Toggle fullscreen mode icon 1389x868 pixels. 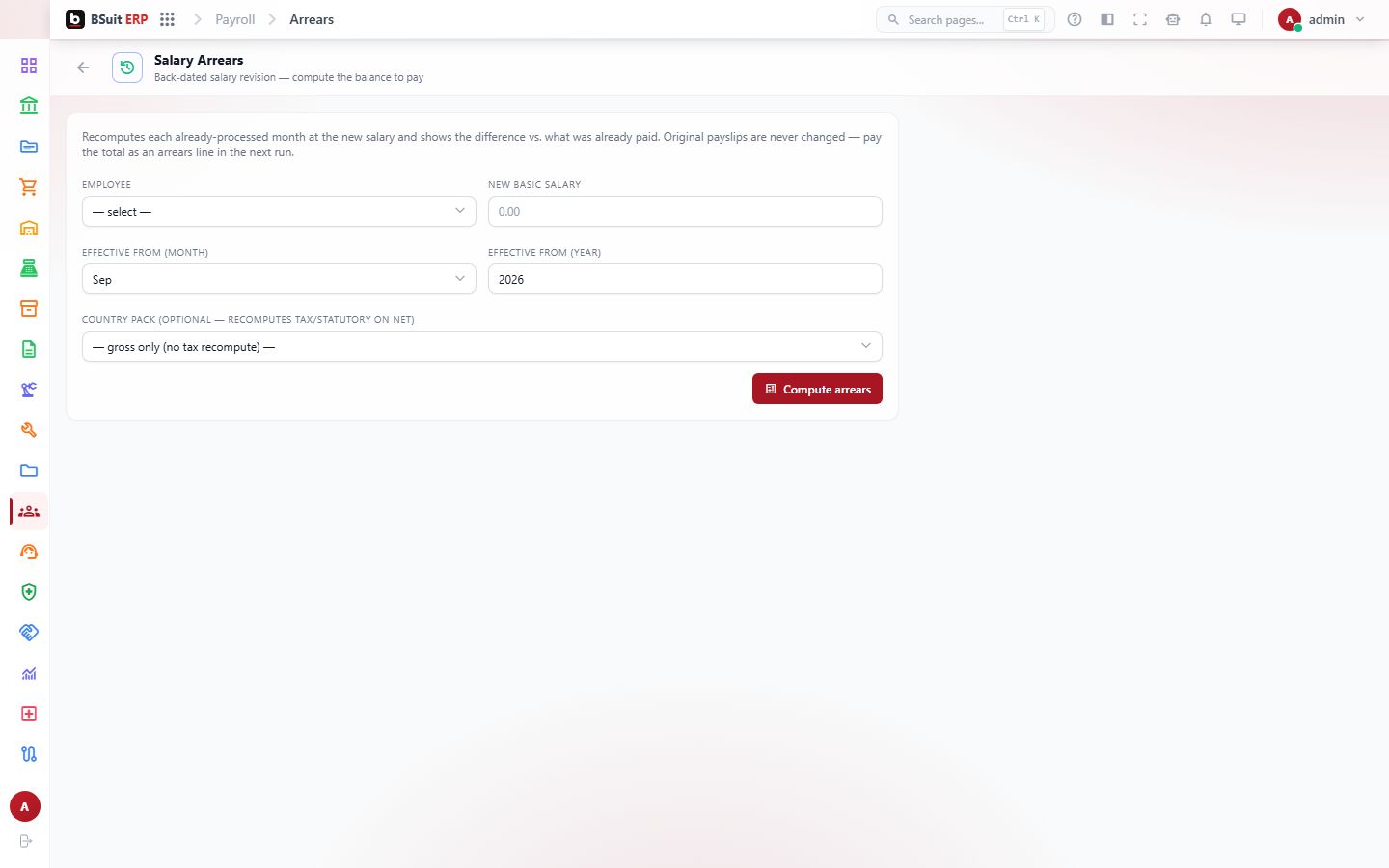click(1140, 19)
